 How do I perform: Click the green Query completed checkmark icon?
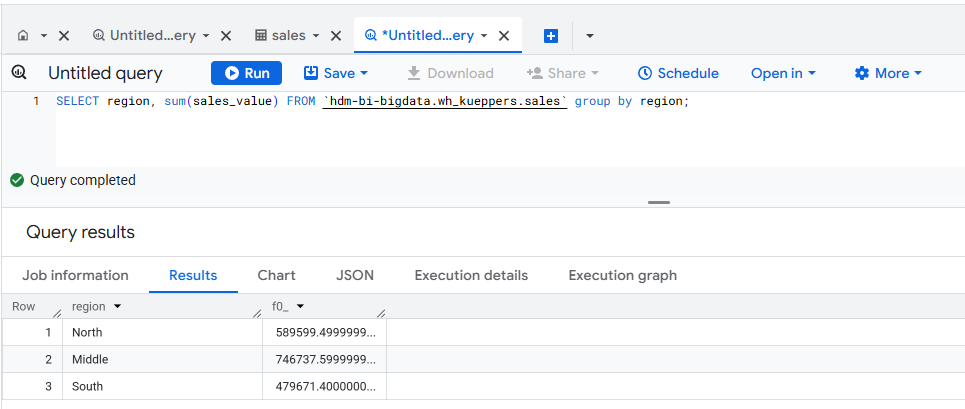pos(17,180)
